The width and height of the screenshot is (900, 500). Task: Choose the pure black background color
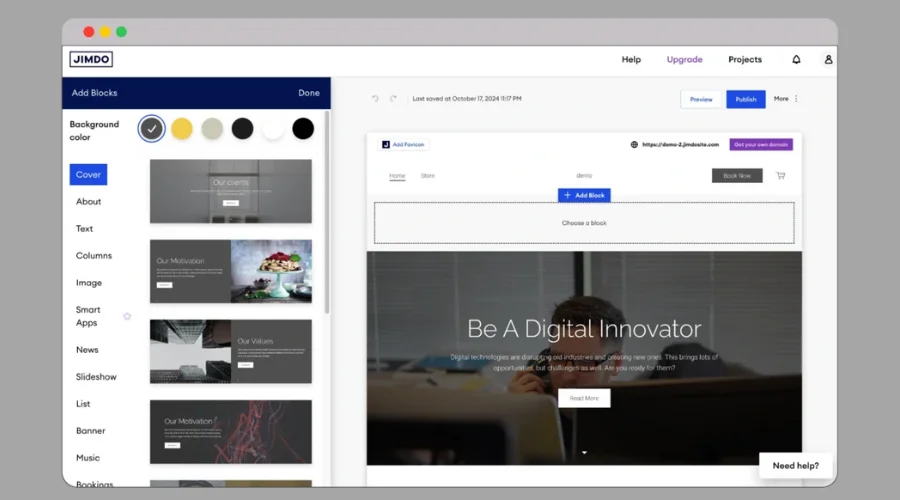(303, 129)
